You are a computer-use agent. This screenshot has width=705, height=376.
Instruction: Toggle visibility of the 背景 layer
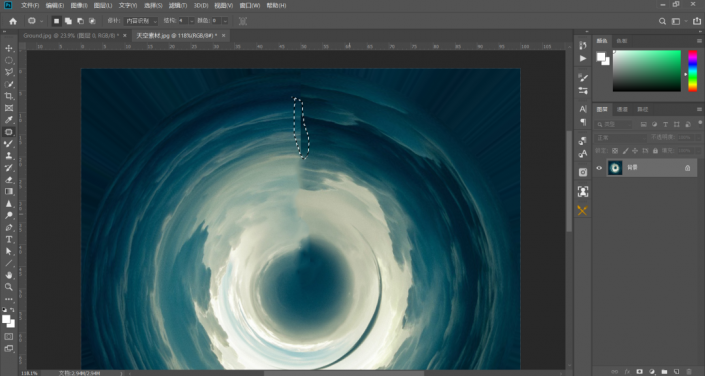[599, 168]
